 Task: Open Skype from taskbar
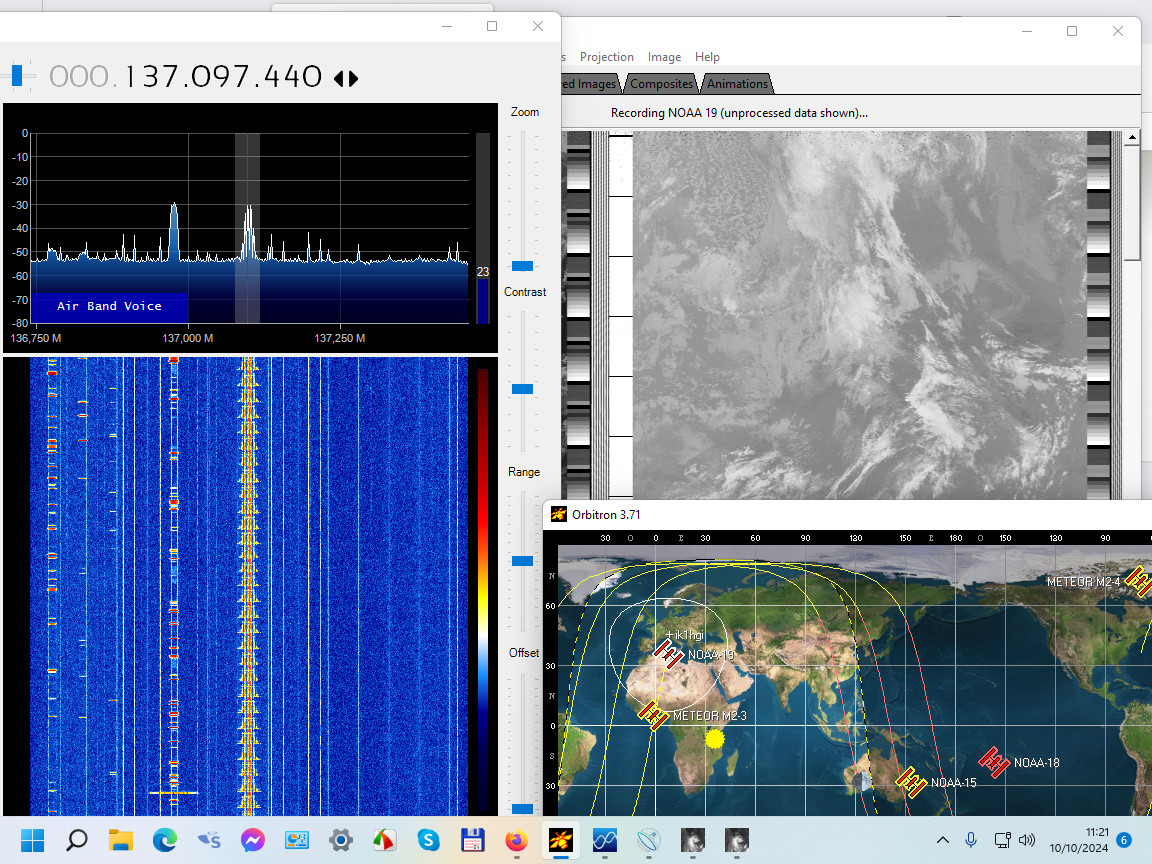[x=428, y=840]
